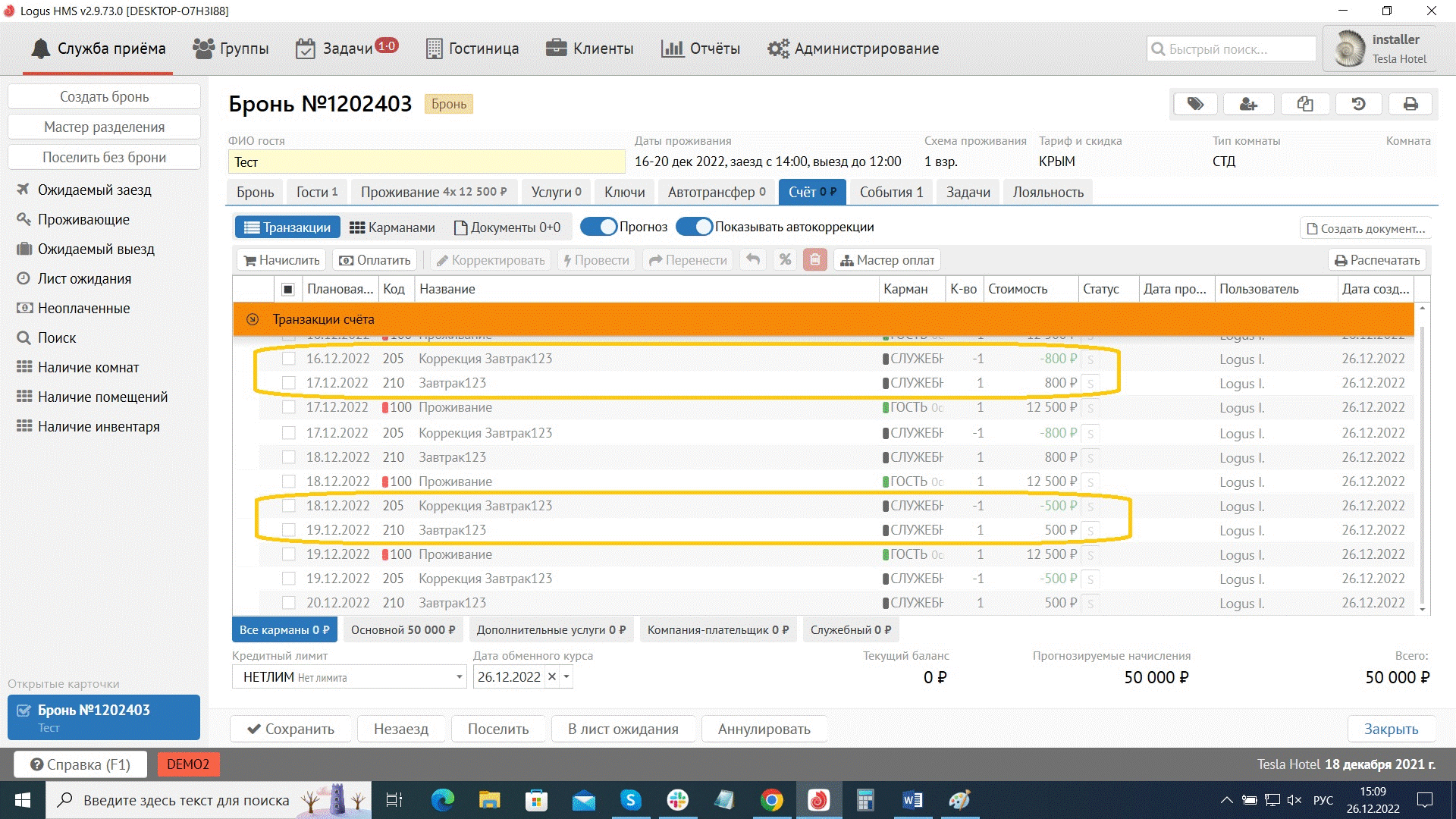Viewport: 1456px width, 819px height.
Task: Click the add guest icon button
Action: point(1248,104)
